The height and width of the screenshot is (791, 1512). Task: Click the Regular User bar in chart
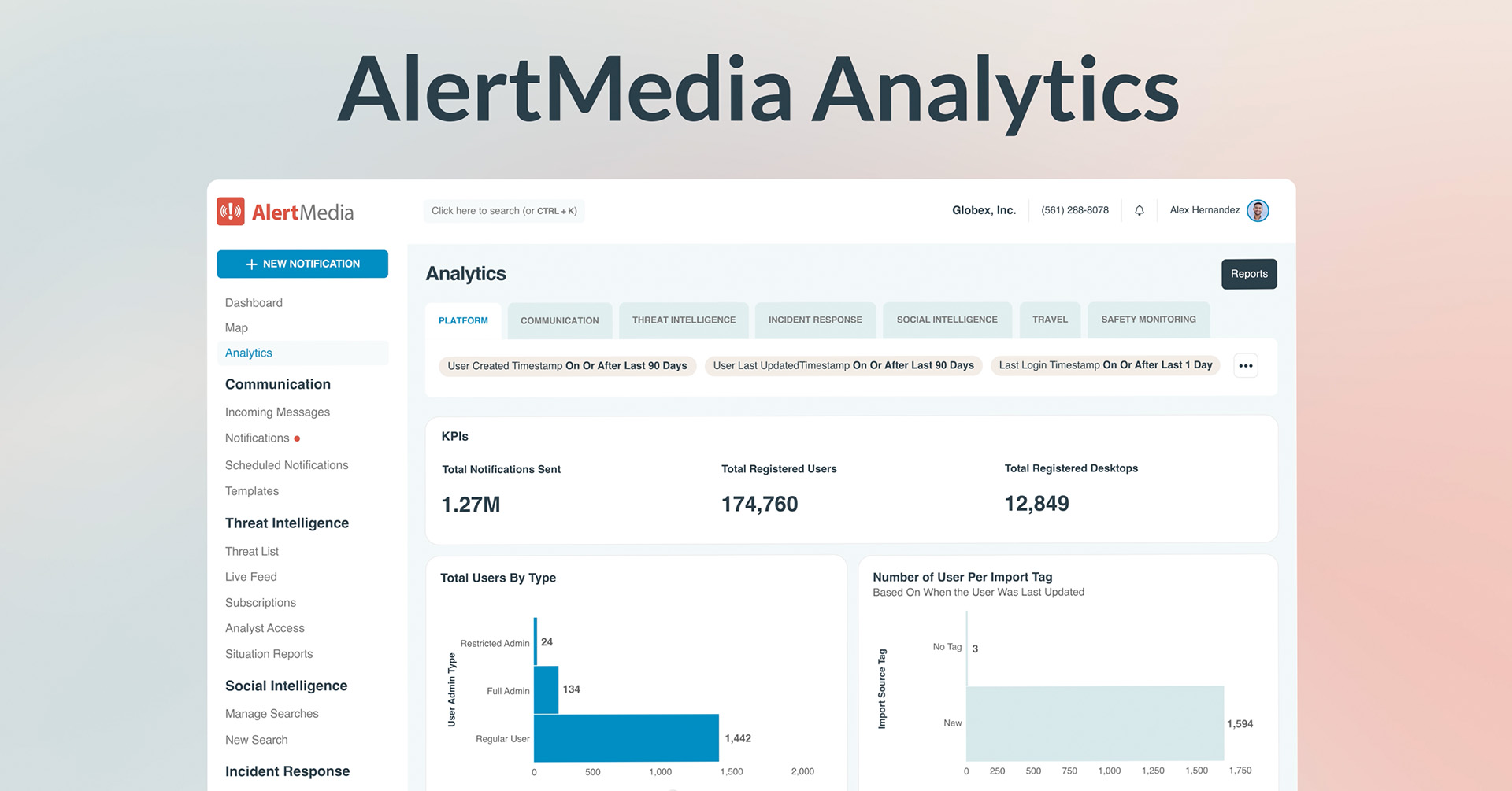(x=626, y=737)
